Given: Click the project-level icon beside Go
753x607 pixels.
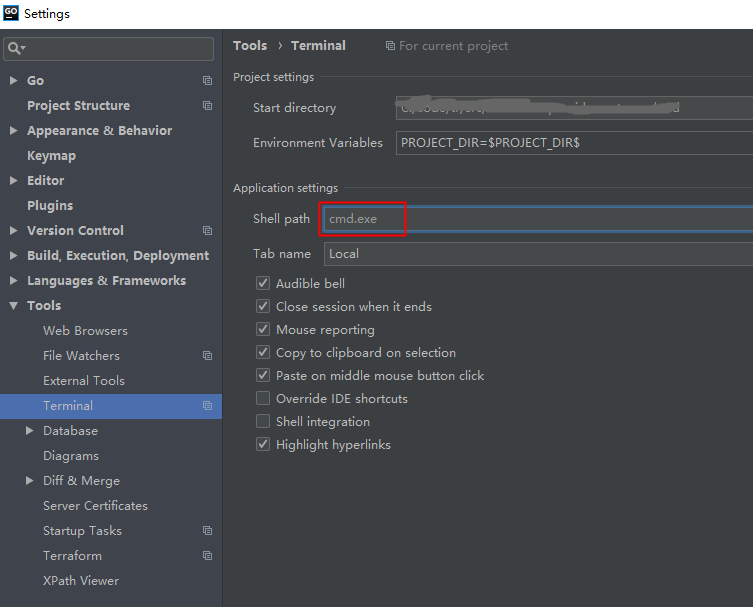Looking at the screenshot, I should click(x=207, y=81).
